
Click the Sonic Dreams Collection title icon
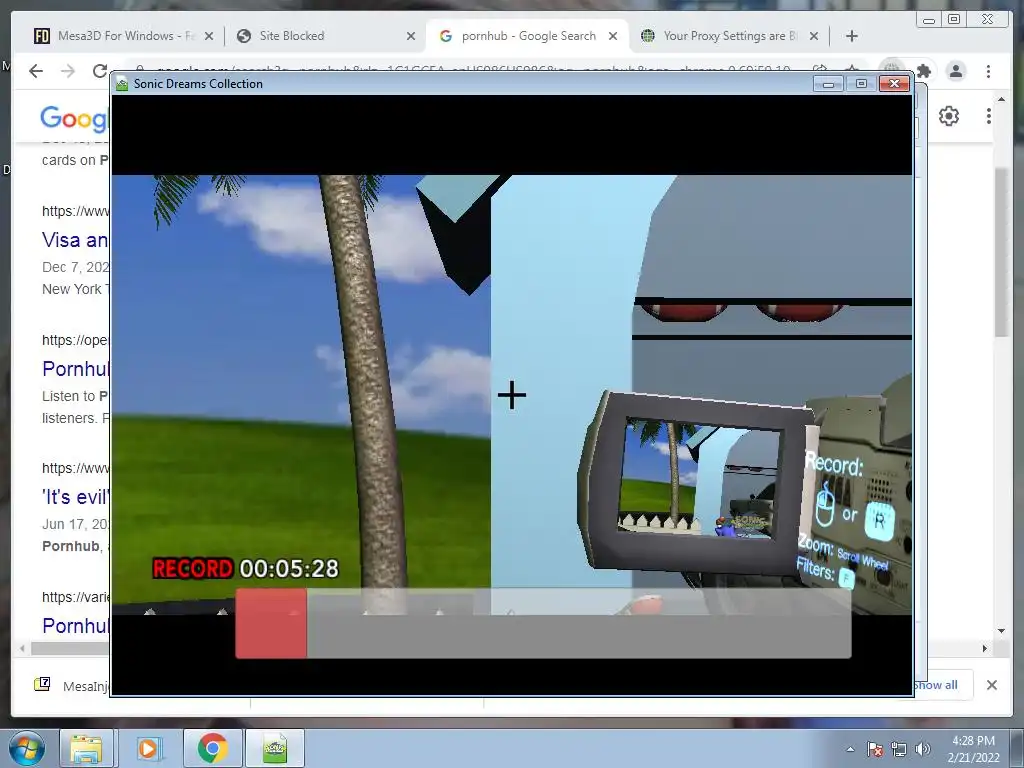[x=121, y=84]
